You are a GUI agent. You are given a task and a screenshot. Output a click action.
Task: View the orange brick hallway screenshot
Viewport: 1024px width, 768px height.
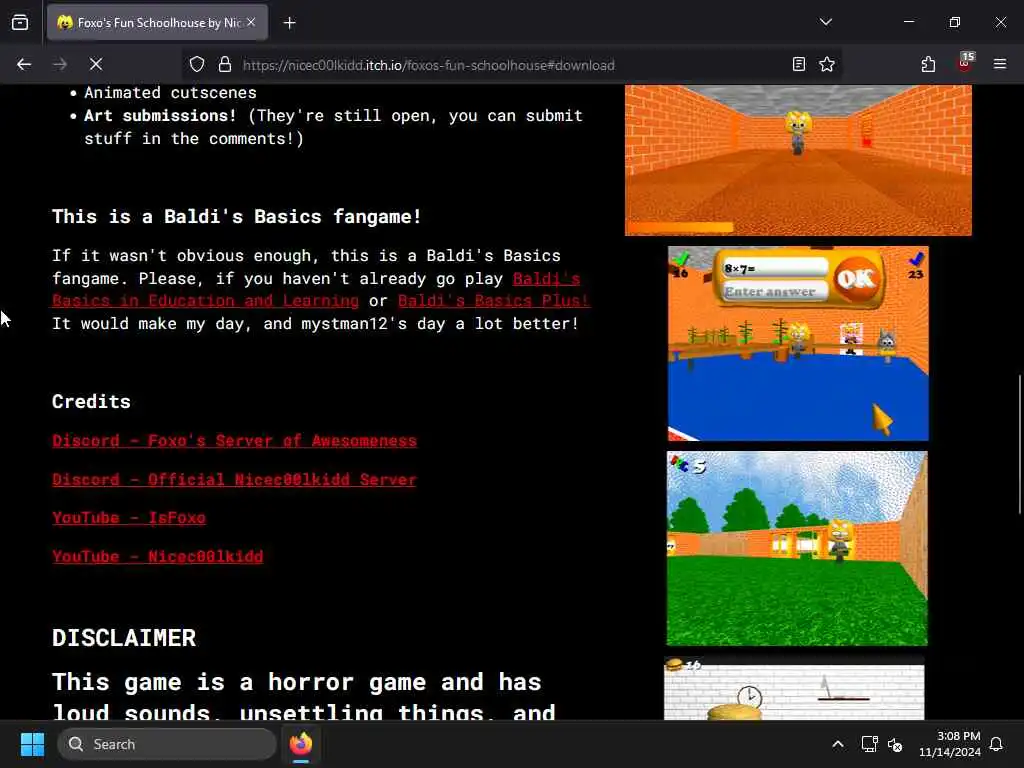[798, 160]
